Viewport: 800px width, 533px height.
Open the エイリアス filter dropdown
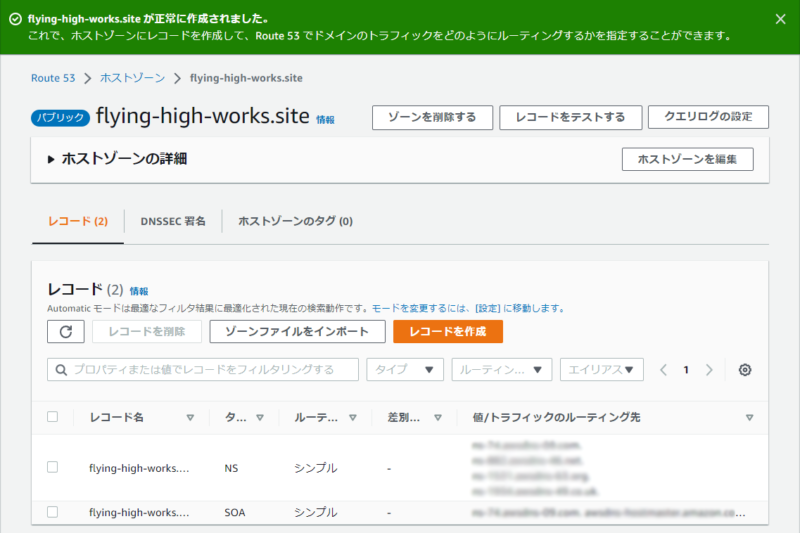[602, 370]
